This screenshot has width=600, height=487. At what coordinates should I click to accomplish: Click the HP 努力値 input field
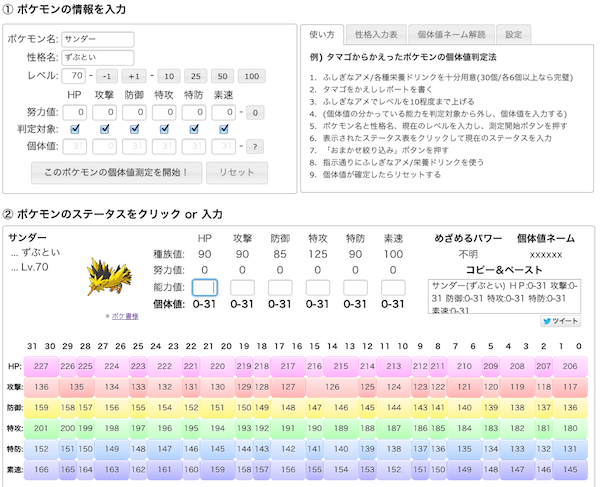click(75, 112)
